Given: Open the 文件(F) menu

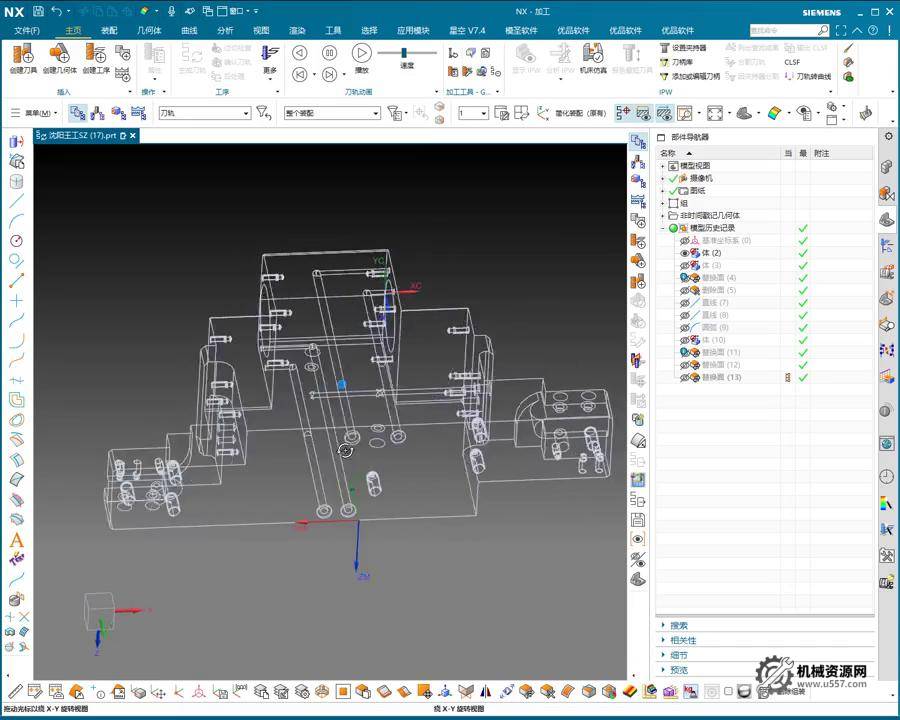Looking at the screenshot, I should (x=27, y=31).
